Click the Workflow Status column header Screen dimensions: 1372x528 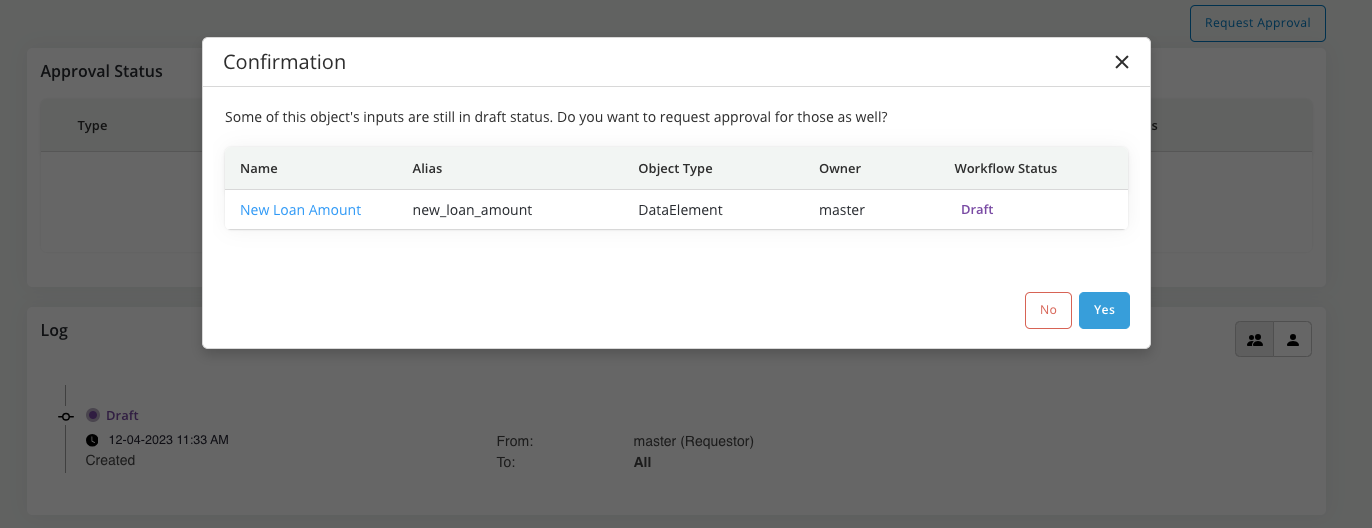coord(1005,168)
